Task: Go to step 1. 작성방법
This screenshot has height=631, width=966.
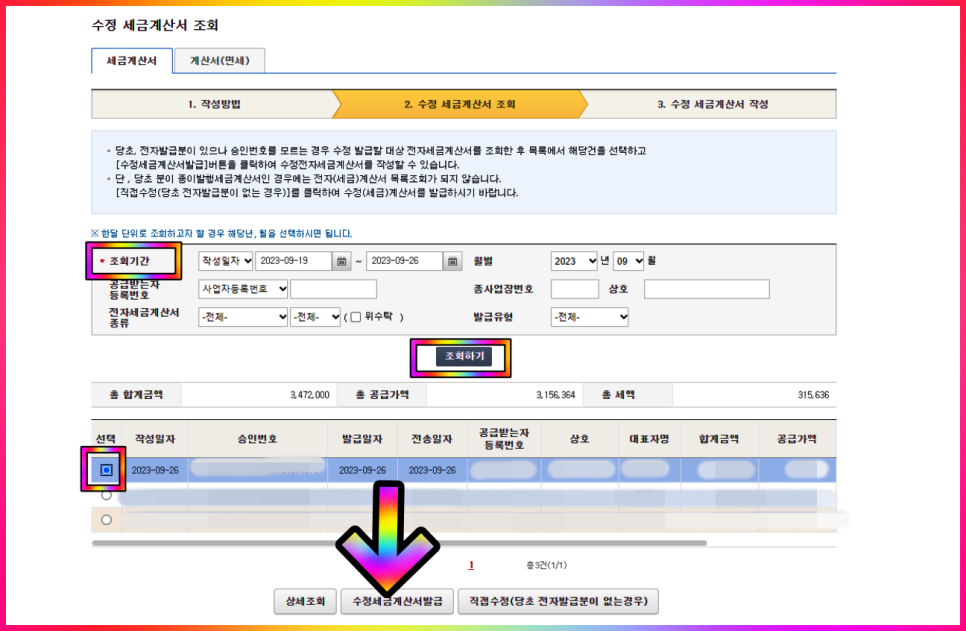Action: pyautogui.click(x=213, y=104)
